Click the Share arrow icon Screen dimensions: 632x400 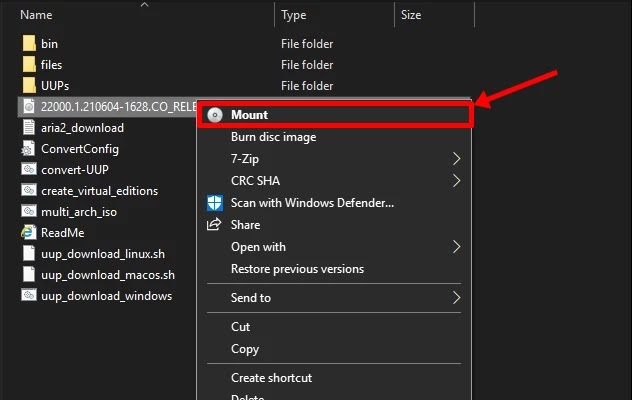tap(214, 224)
